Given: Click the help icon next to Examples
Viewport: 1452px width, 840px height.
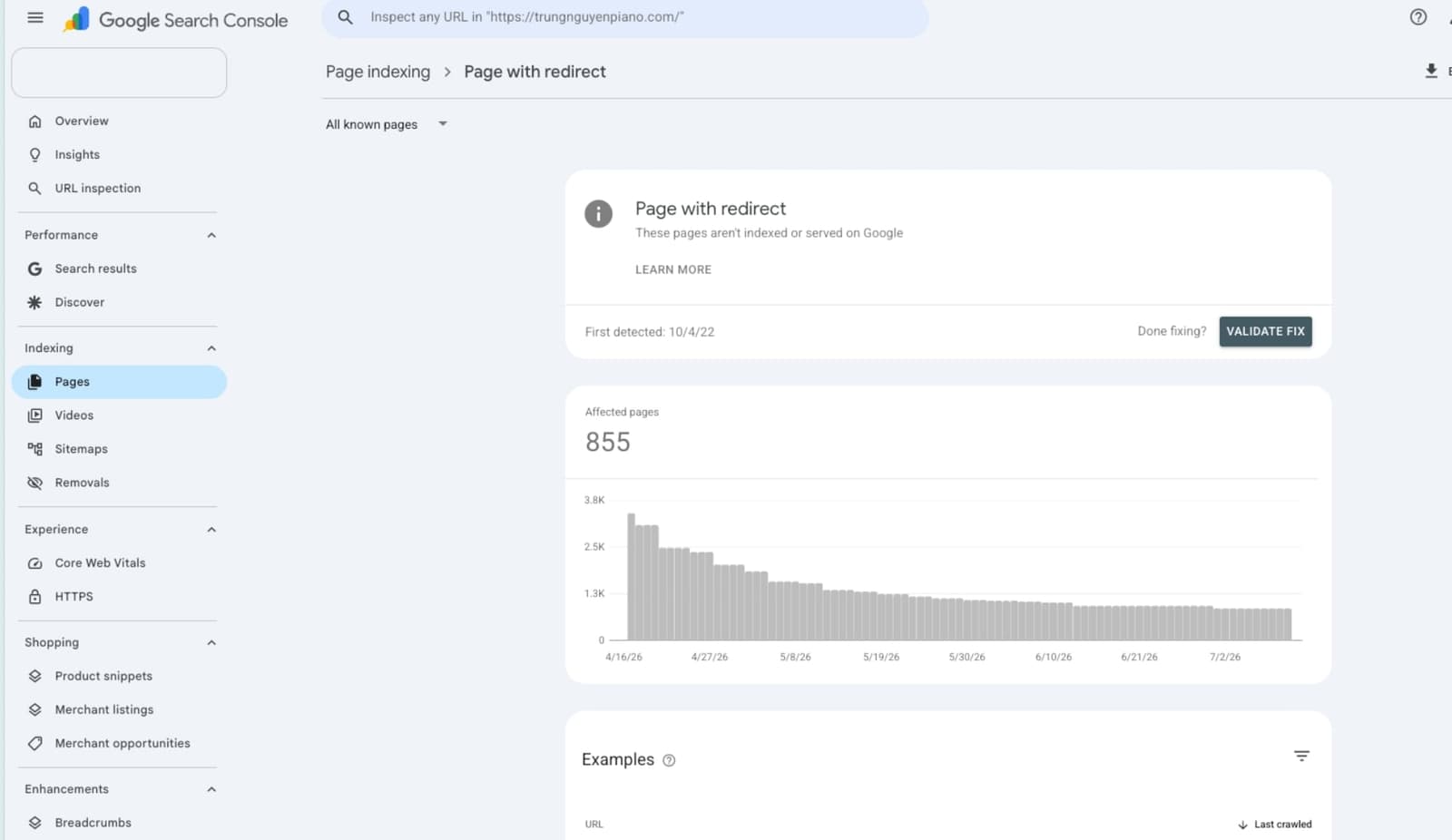Looking at the screenshot, I should pyautogui.click(x=669, y=760).
